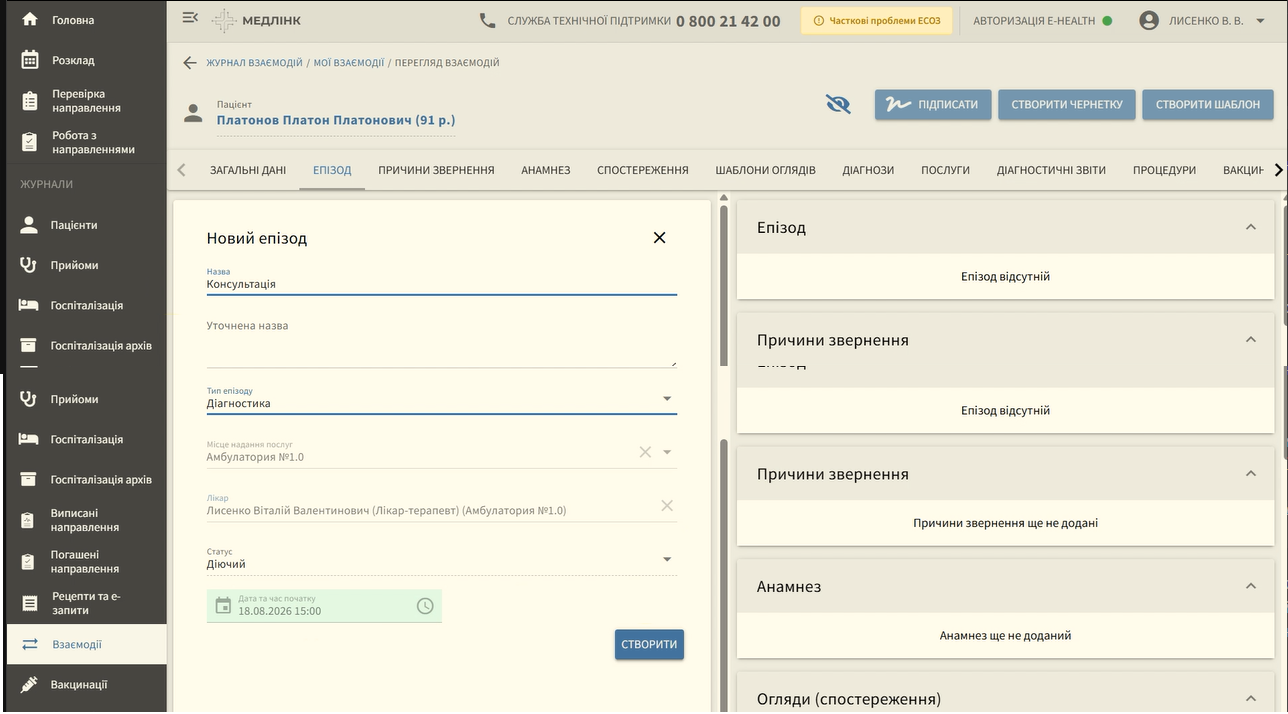Click the Погашені направлення icon
Image resolution: width=1288 pixels, height=714 pixels.
pos(30,562)
